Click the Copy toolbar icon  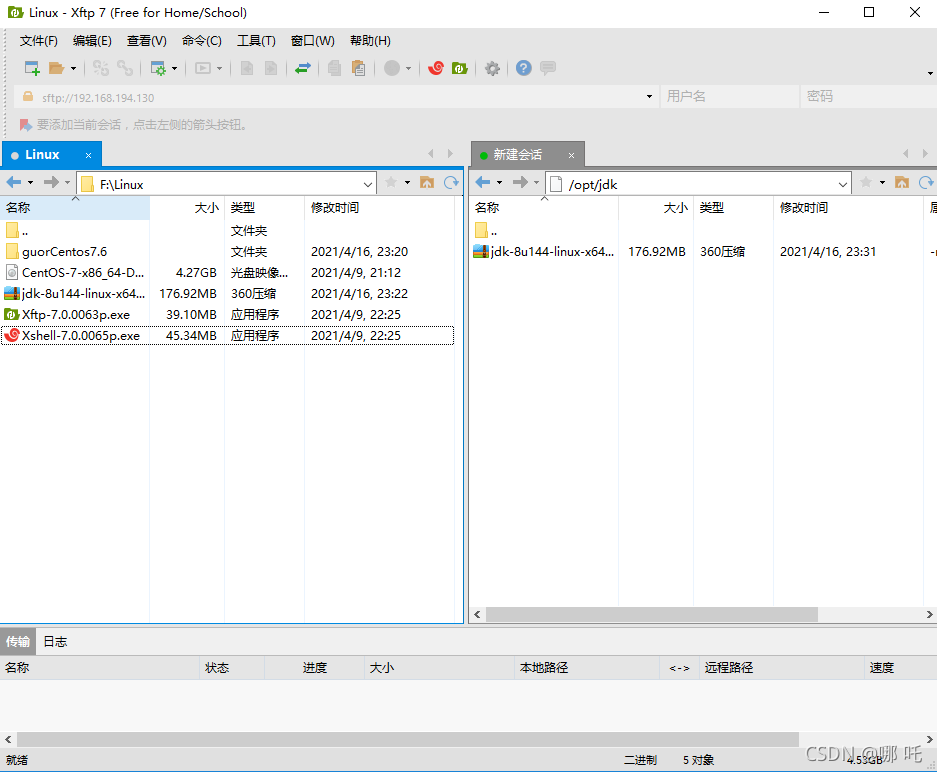[x=334, y=68]
